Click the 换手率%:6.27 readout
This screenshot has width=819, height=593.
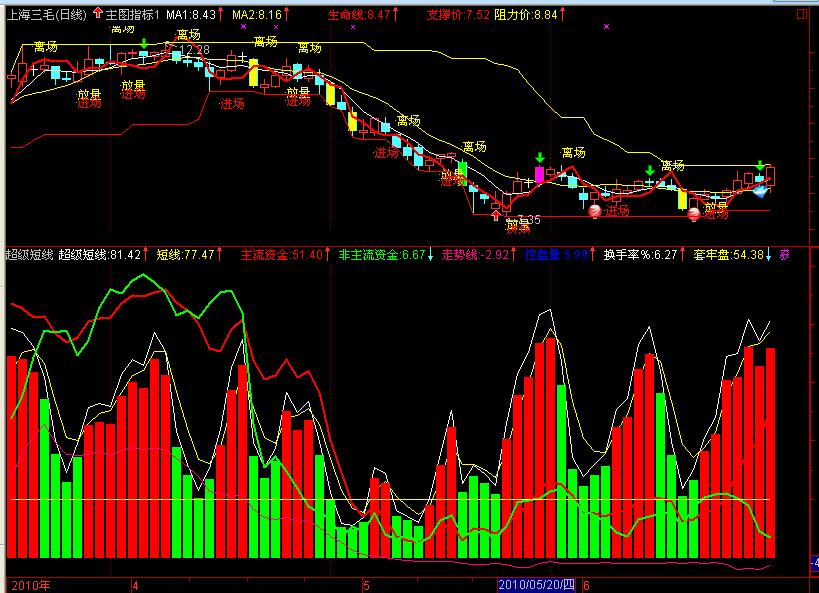pos(640,254)
